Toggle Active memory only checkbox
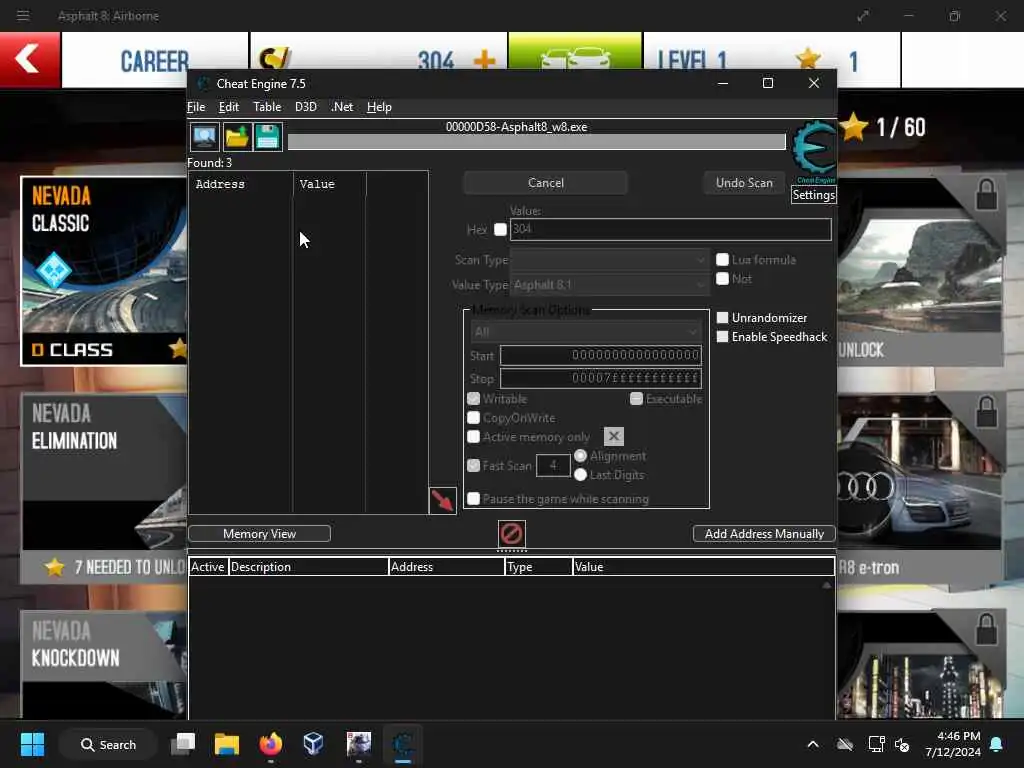This screenshot has width=1024, height=768. pos(473,437)
